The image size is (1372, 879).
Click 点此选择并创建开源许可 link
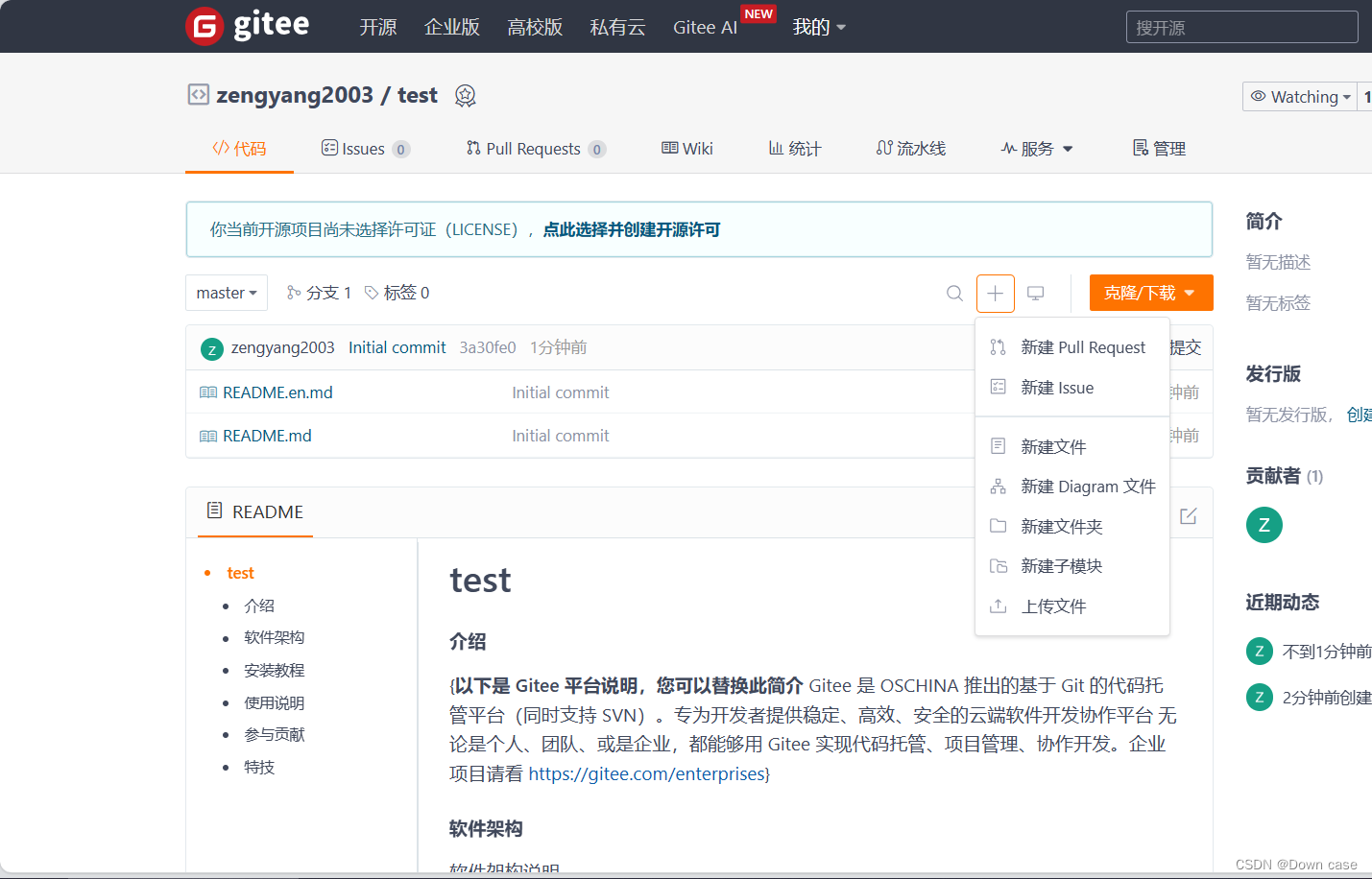click(632, 229)
